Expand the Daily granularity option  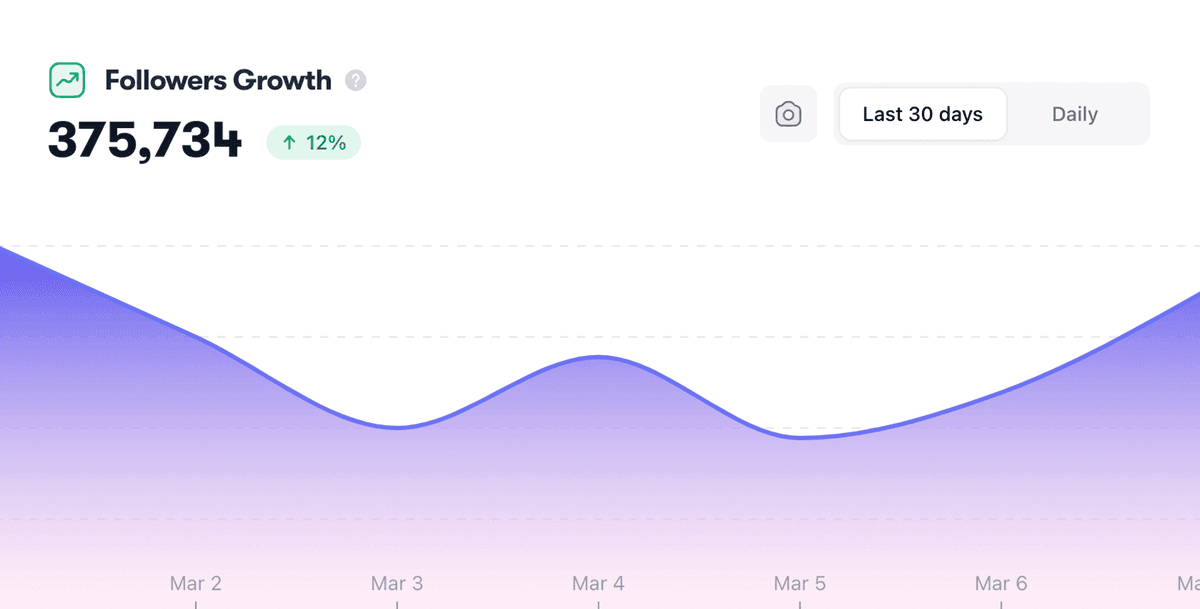1074,114
